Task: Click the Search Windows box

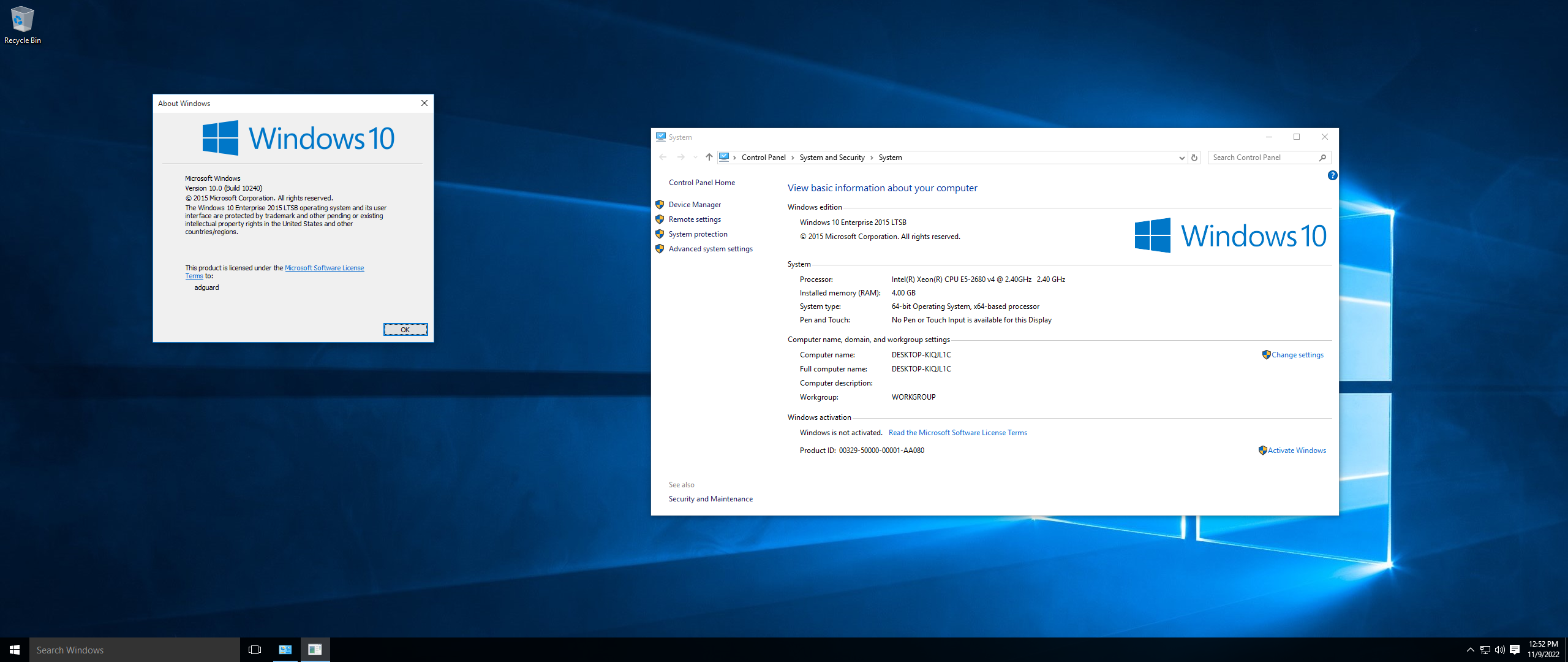Action: pos(135,650)
